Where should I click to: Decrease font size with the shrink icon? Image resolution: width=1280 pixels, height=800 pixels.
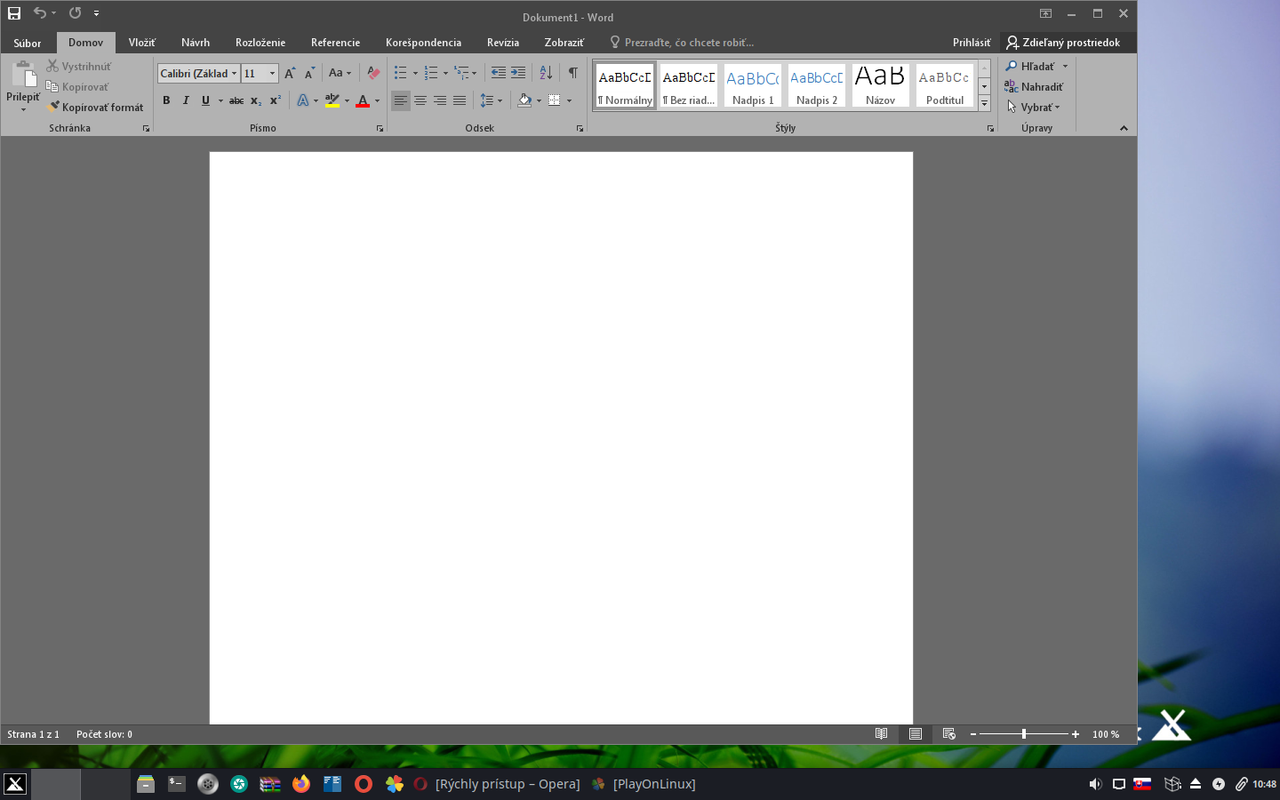pos(310,73)
